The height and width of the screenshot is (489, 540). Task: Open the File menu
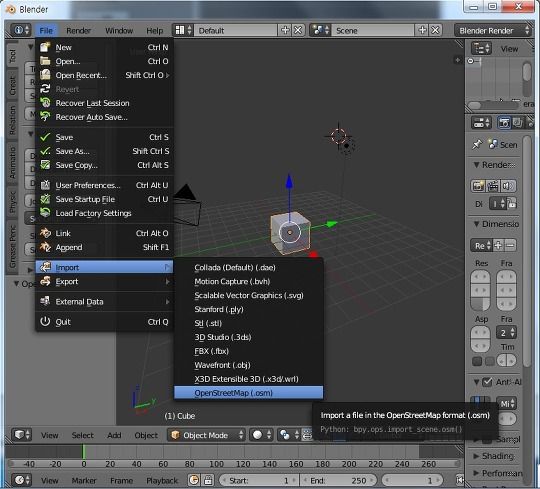tap(46, 31)
